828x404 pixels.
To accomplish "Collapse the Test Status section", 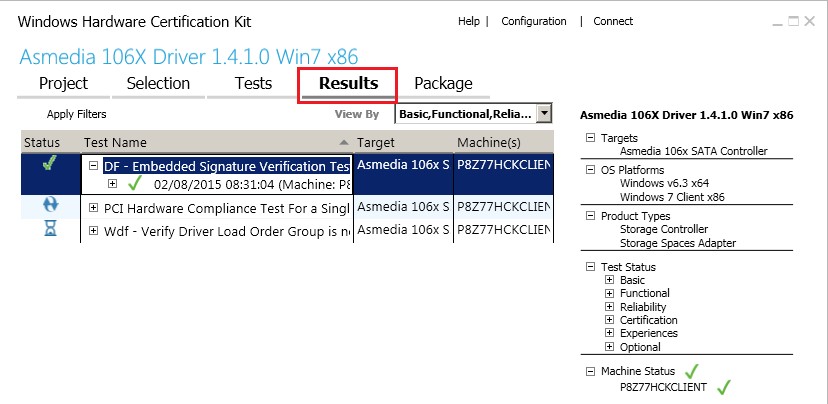I will [590, 267].
